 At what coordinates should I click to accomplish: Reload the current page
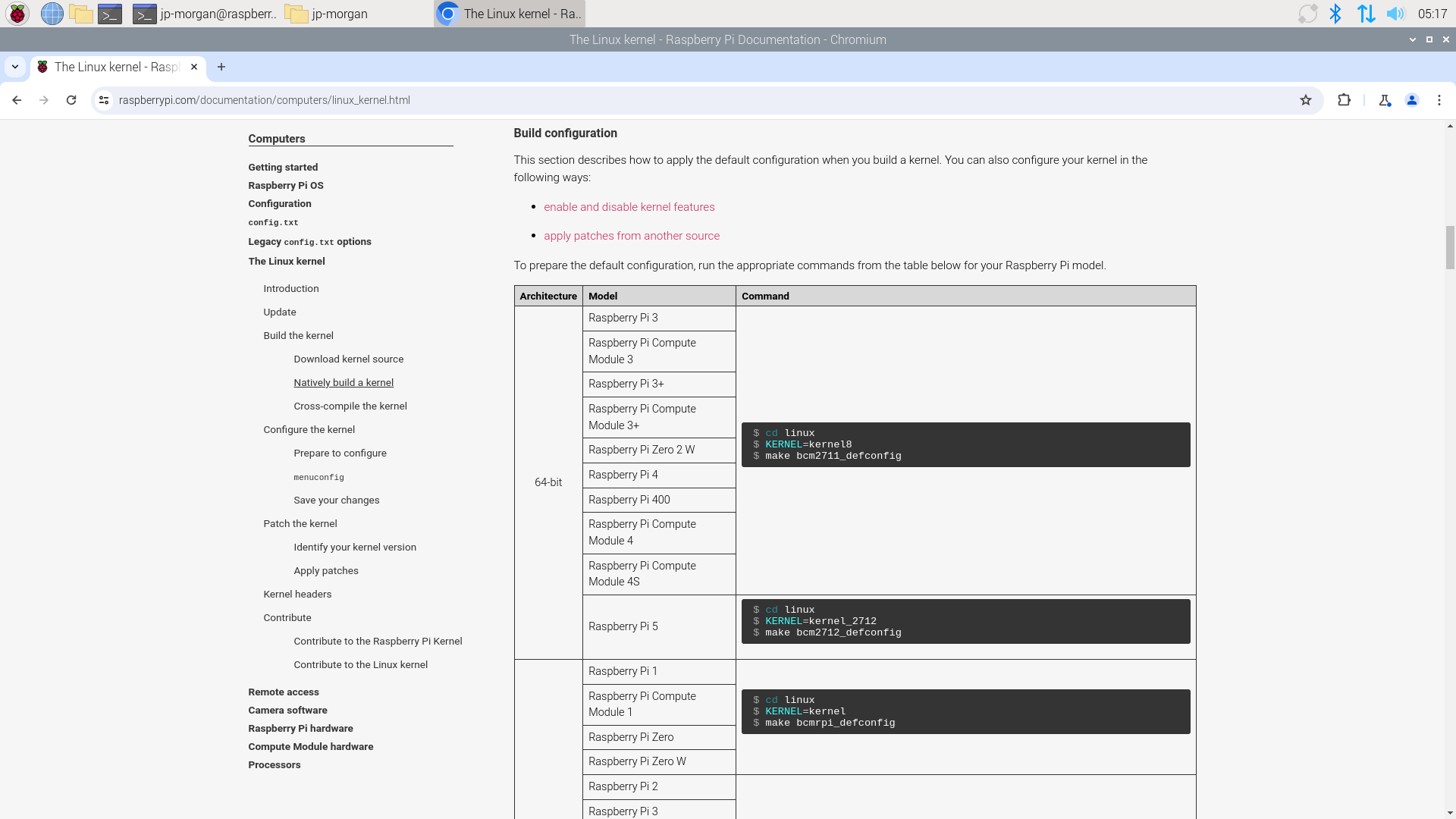coord(71,100)
